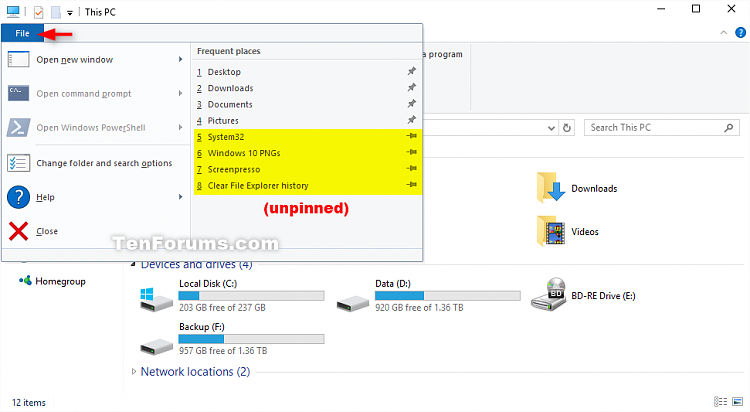Select the Backup (F:) drive icon
This screenshot has width=750, height=412.
click(156, 346)
